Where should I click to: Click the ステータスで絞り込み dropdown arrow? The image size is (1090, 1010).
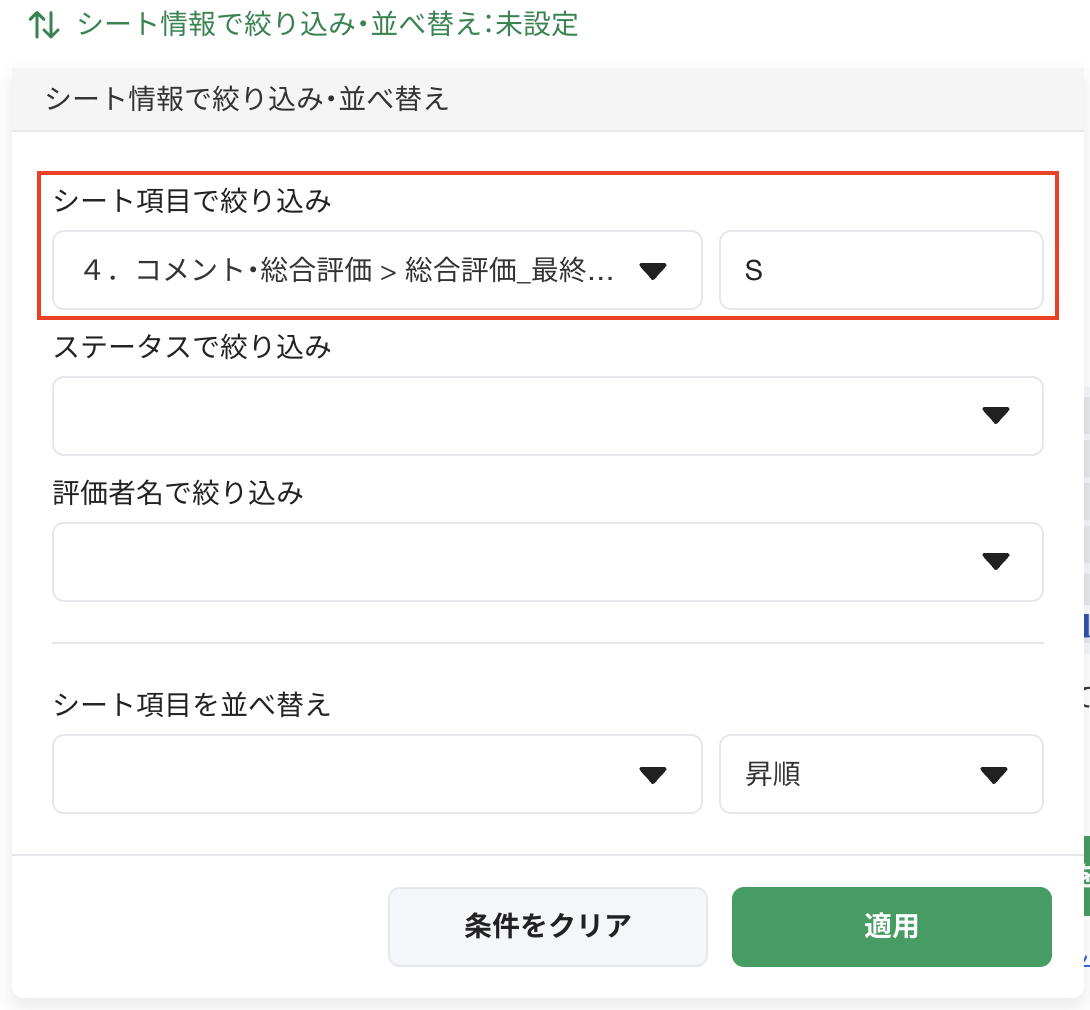[x=995, y=416]
